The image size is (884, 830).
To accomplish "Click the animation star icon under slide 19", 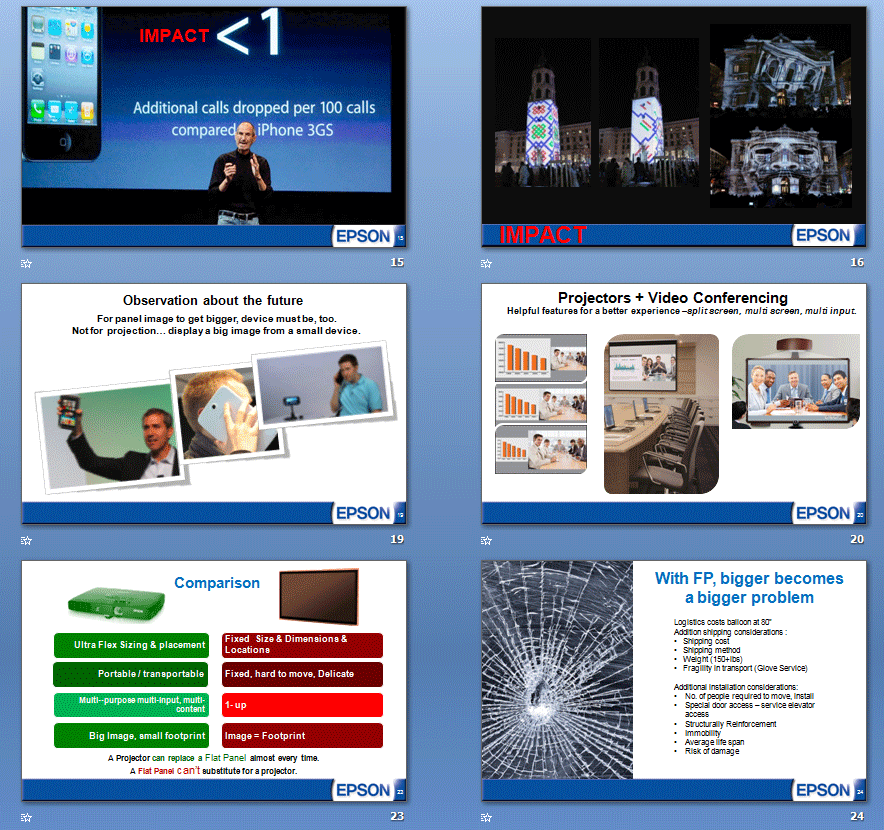I will (26, 540).
